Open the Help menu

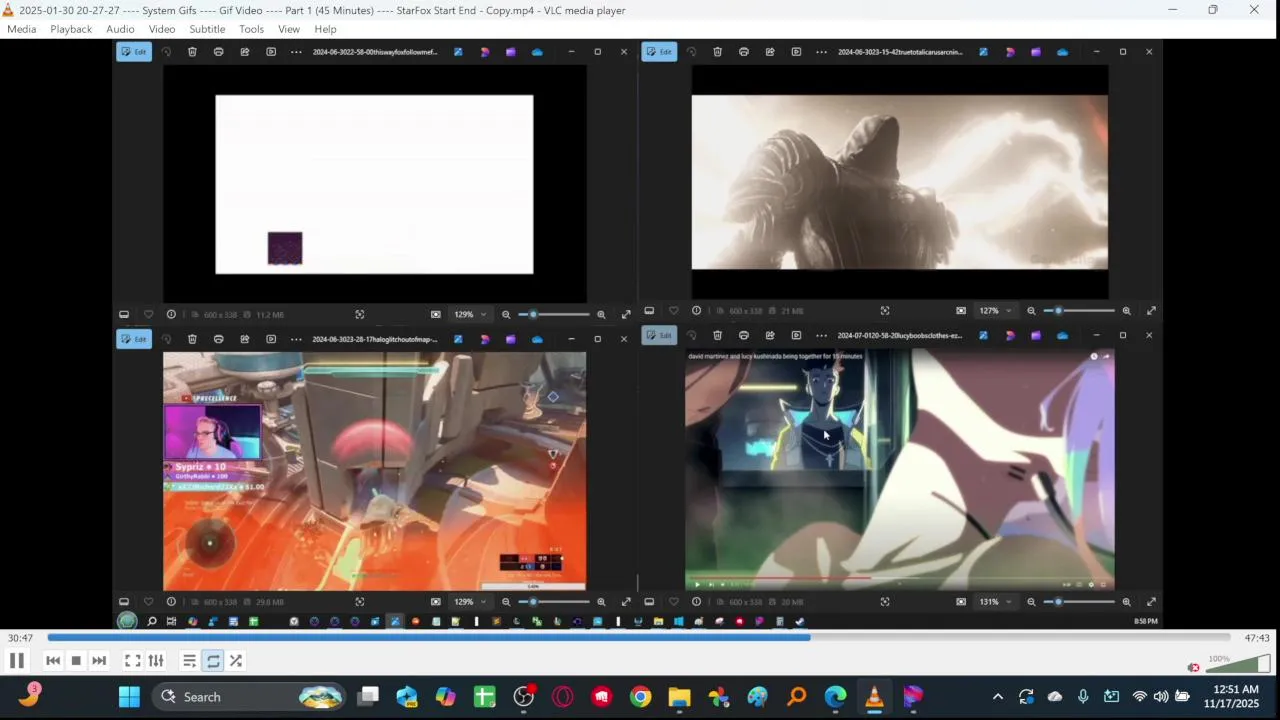[325, 29]
